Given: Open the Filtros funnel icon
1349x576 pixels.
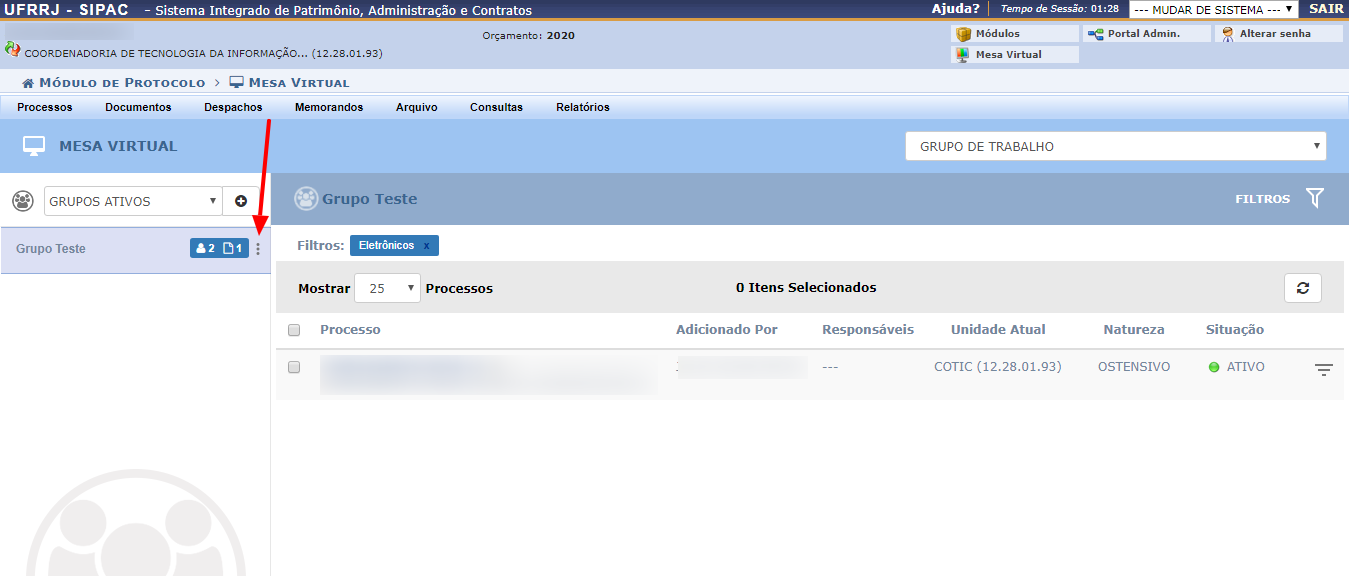Looking at the screenshot, I should tap(1314, 198).
